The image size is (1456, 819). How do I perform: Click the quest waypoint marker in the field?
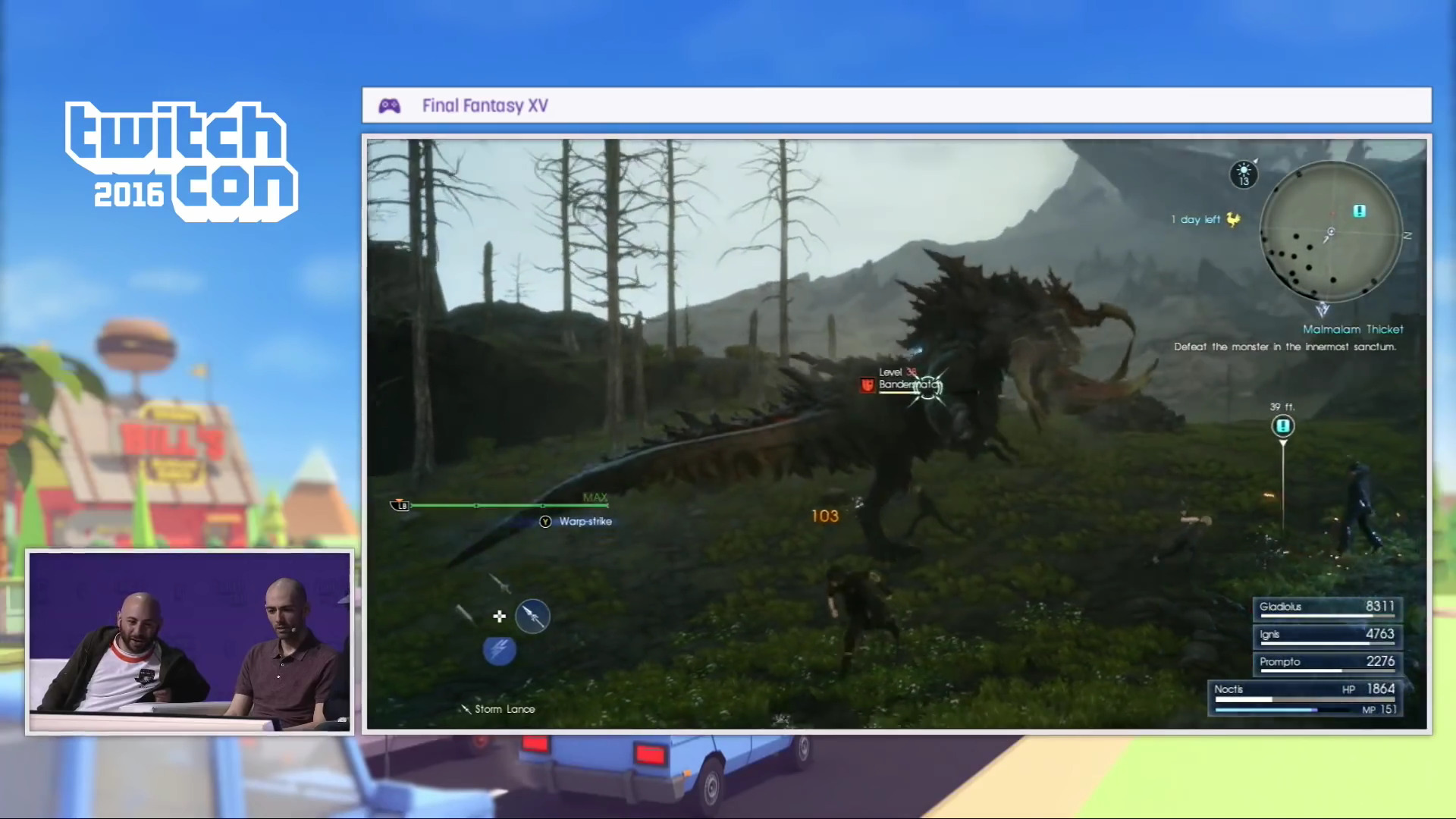(1282, 426)
